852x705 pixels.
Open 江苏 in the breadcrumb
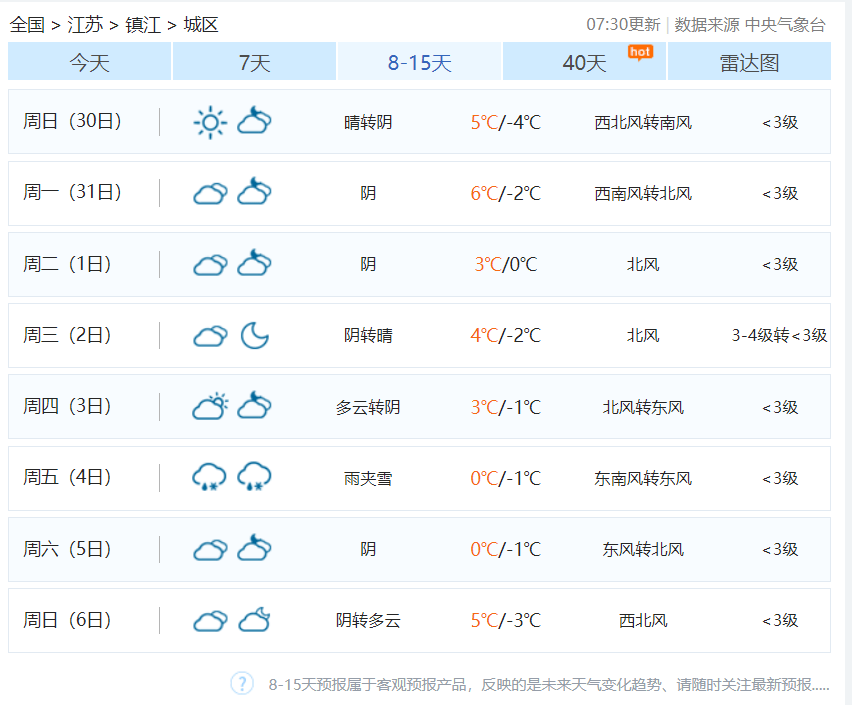coord(85,24)
